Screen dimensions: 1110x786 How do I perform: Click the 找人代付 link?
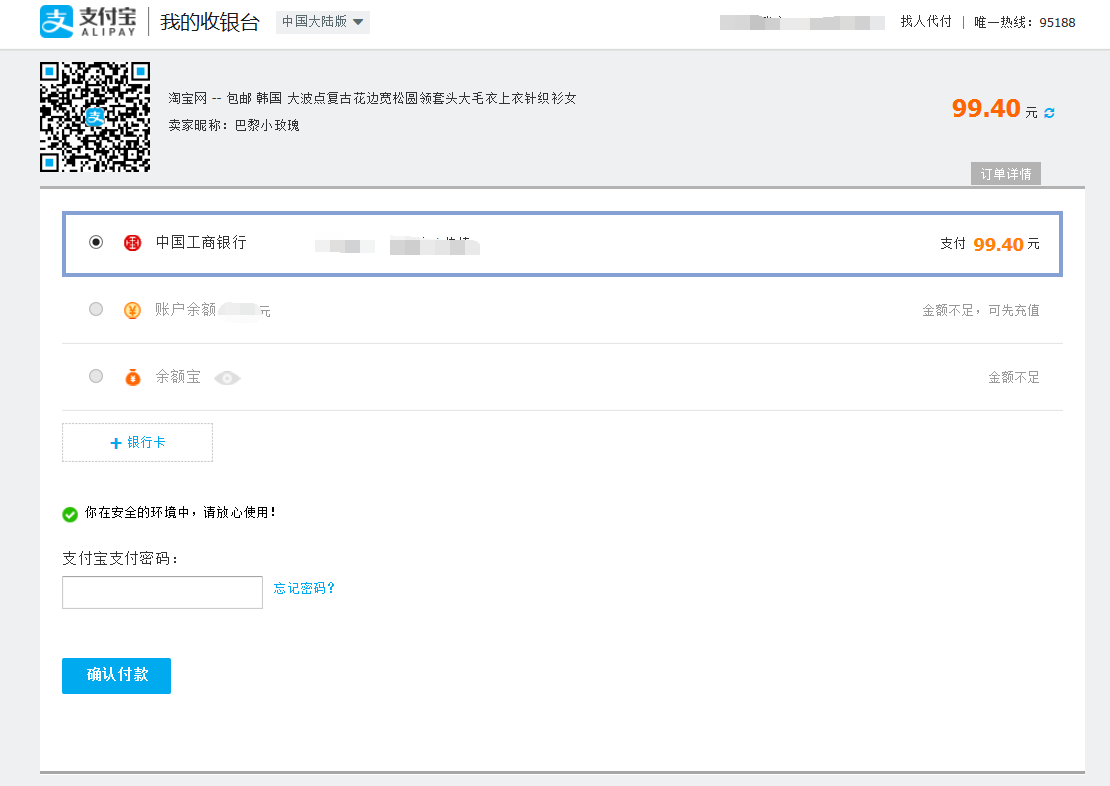click(926, 22)
